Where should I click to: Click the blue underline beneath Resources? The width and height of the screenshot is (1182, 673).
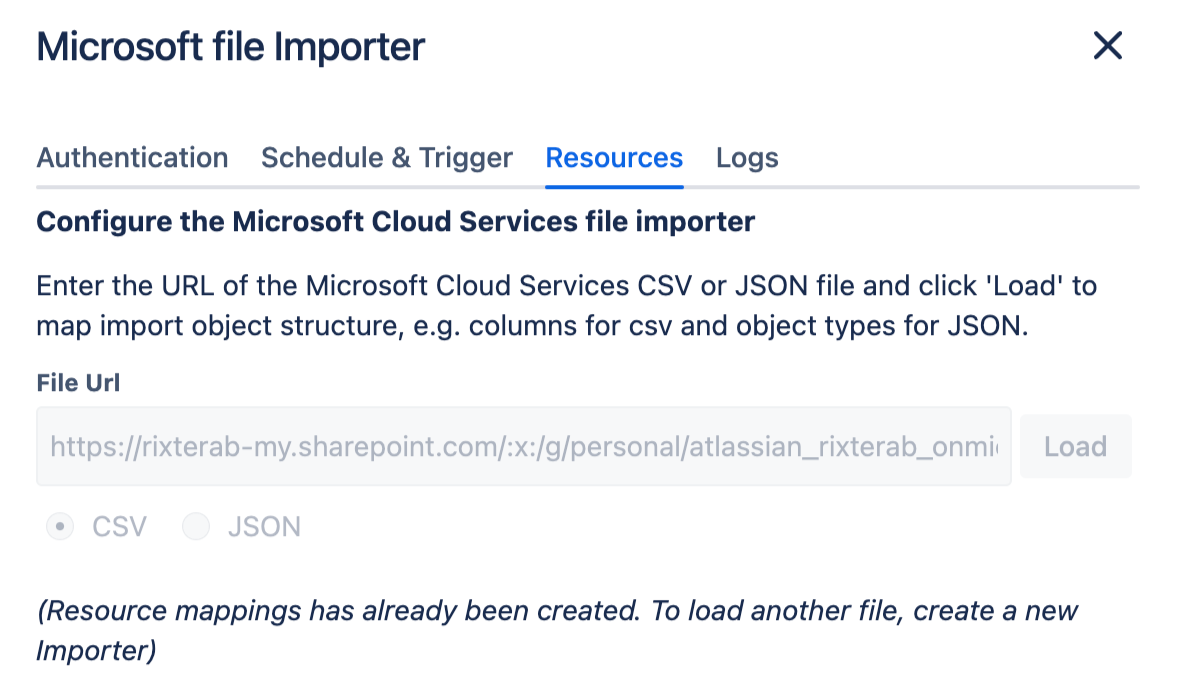click(614, 186)
